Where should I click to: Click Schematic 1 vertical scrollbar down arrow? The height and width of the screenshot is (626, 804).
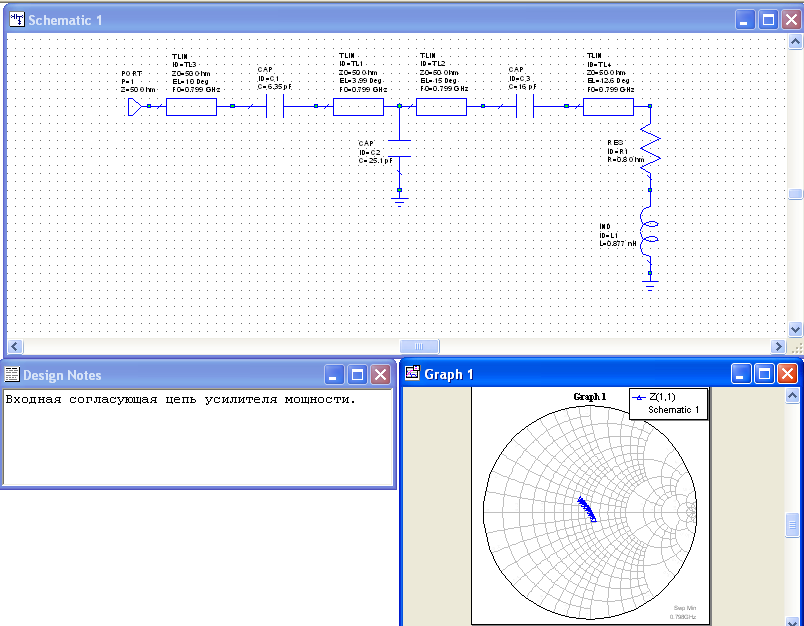pos(795,330)
